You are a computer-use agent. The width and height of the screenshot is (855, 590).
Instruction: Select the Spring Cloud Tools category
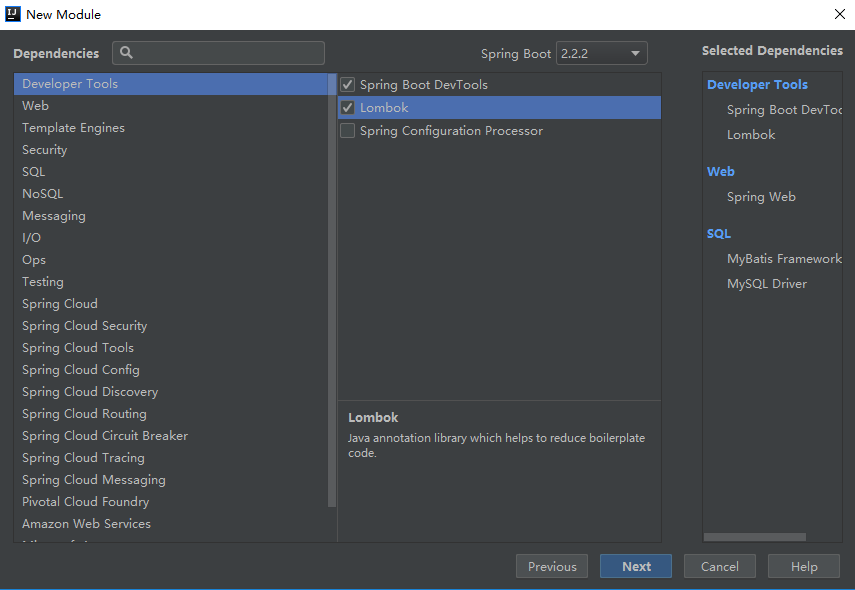point(171,348)
